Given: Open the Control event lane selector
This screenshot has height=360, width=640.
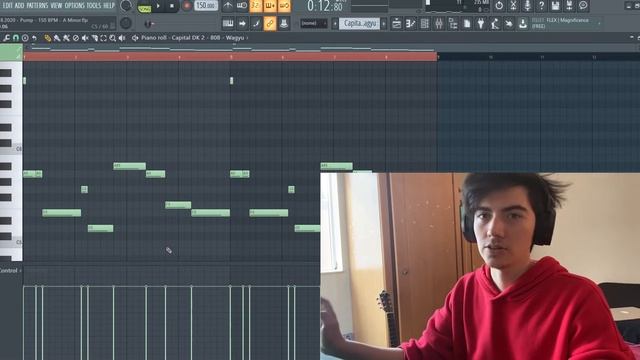Looking at the screenshot, I should tap(11, 270).
